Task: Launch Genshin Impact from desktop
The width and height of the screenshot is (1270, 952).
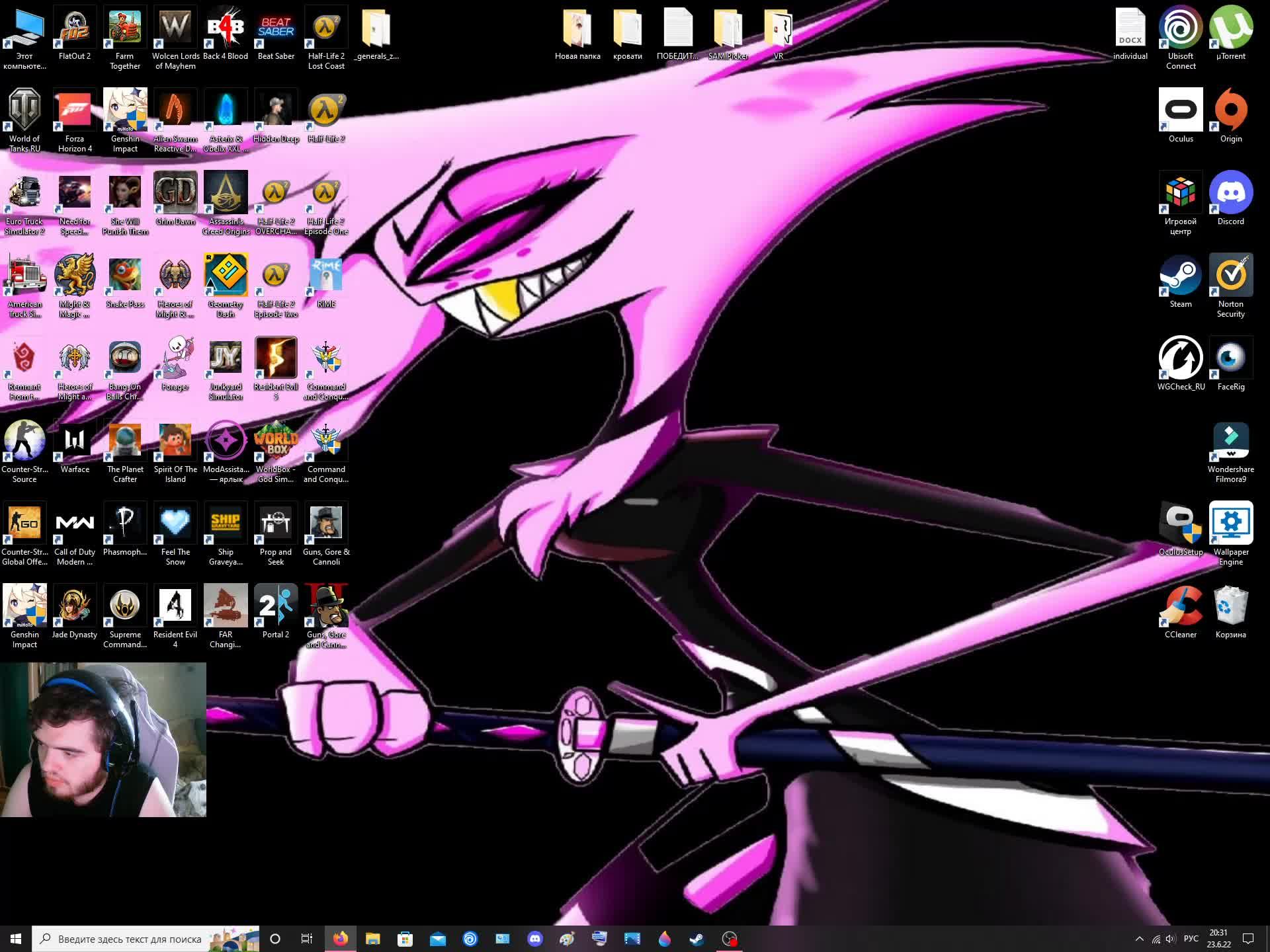Action: coord(24,607)
